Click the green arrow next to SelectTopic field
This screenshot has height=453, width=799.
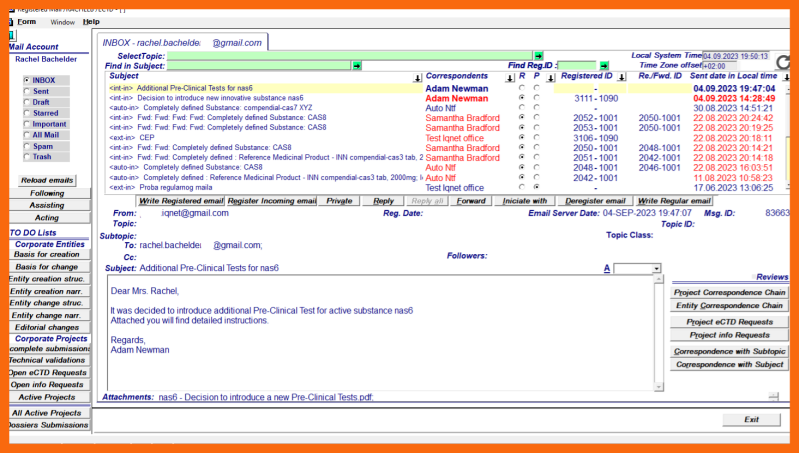538,56
